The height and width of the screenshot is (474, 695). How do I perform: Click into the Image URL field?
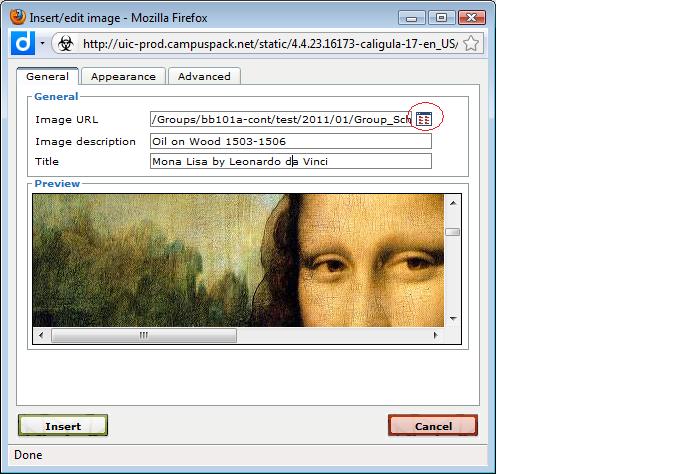point(281,119)
